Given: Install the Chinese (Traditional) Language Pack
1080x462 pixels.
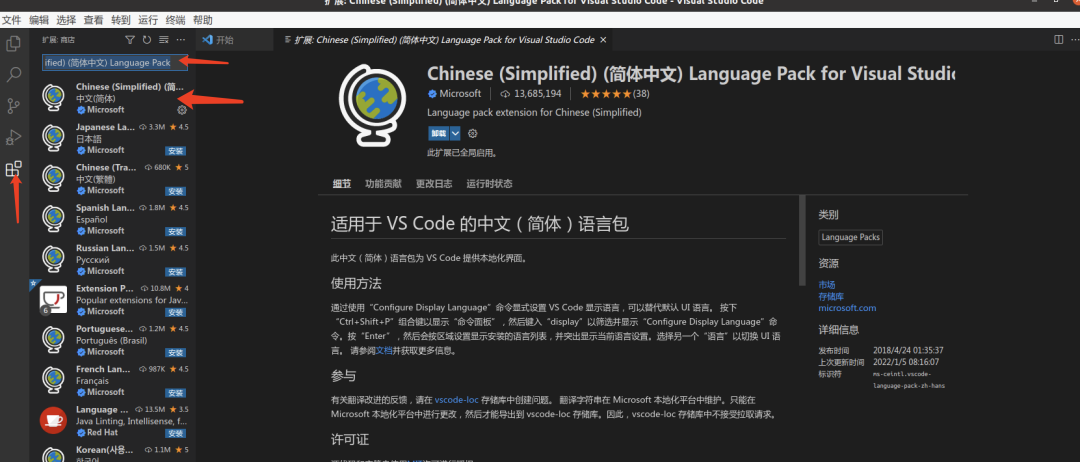Looking at the screenshot, I should 176,191.
